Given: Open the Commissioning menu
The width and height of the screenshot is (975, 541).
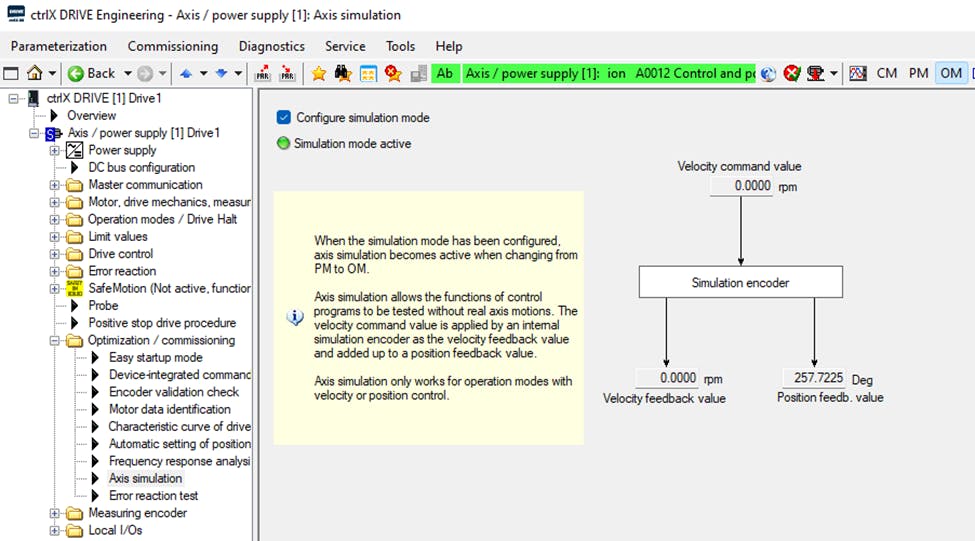Looking at the screenshot, I should (172, 46).
